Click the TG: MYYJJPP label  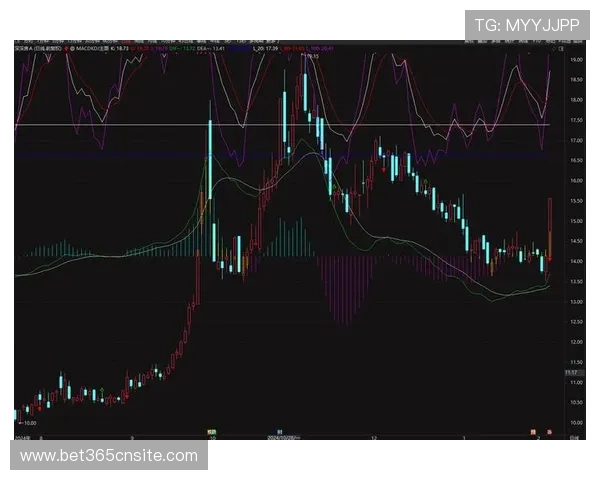click(x=526, y=24)
